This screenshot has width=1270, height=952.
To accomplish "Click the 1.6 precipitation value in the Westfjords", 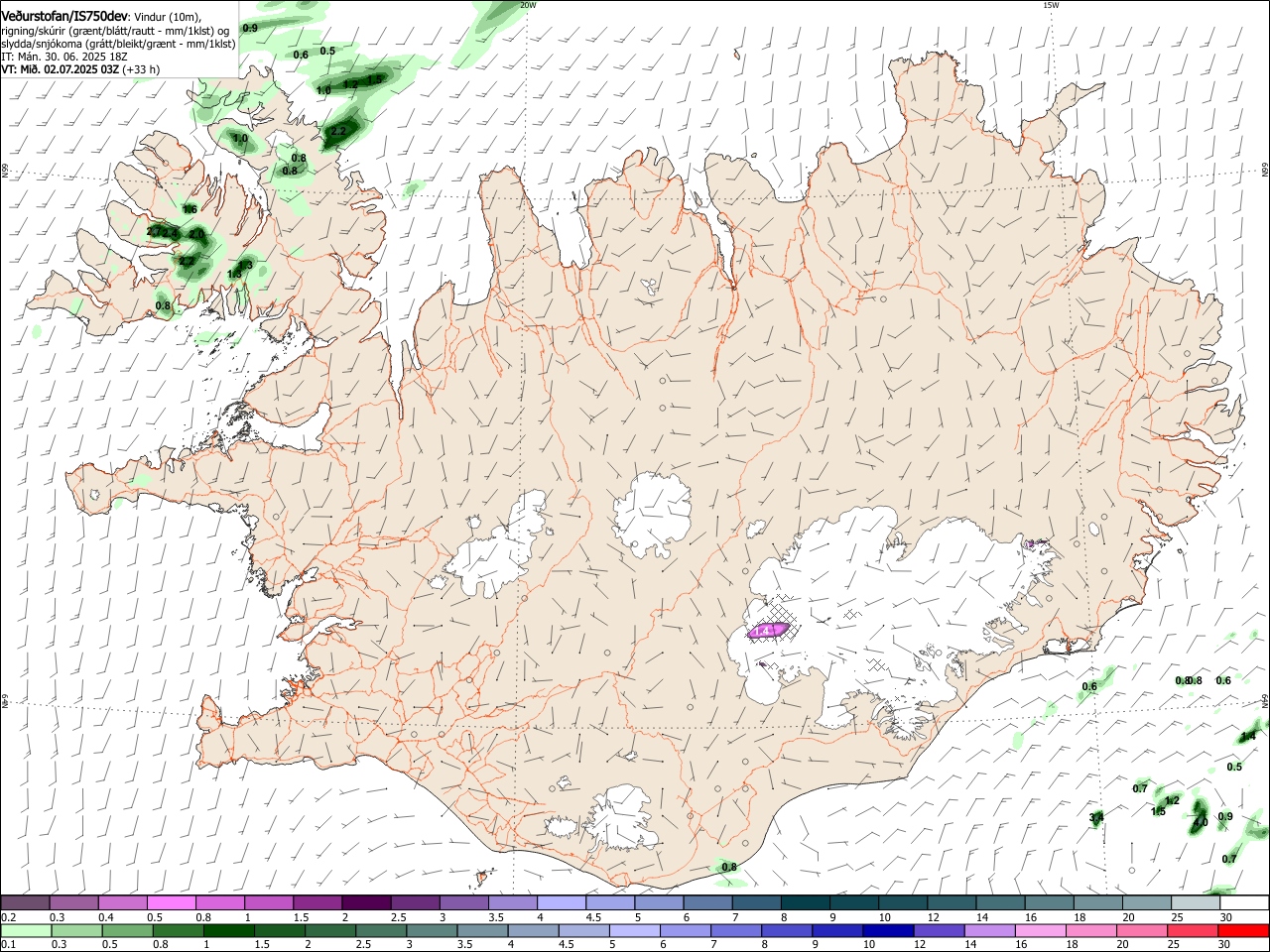I will (x=190, y=209).
